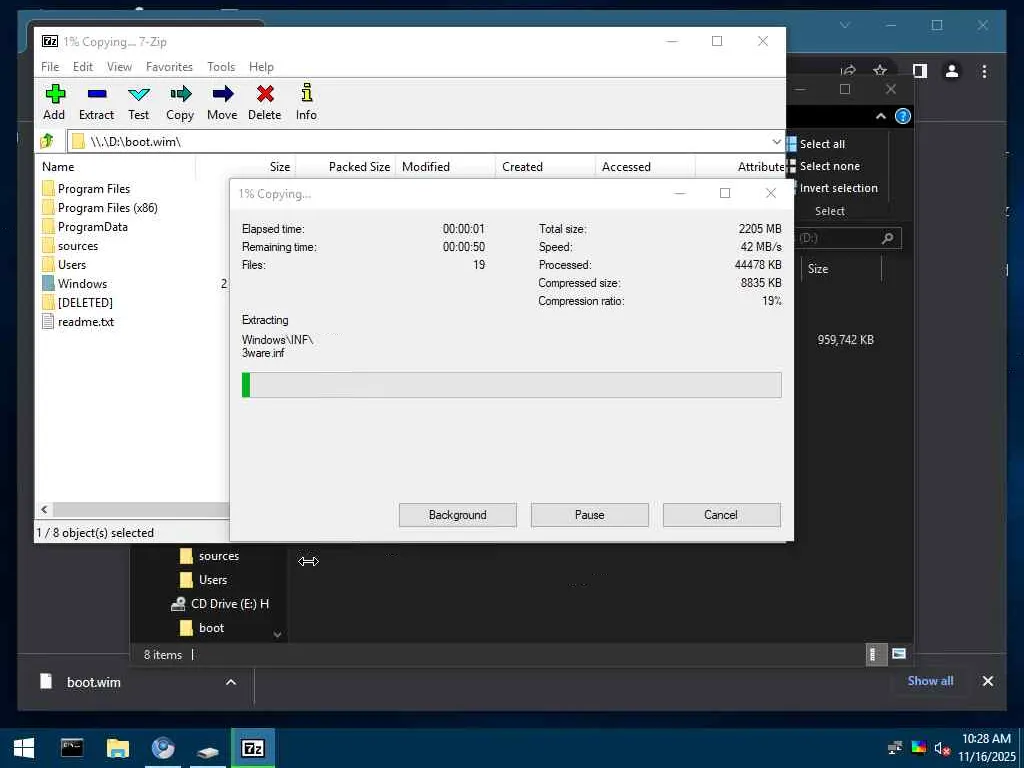Close the browser downloads bar
Screen dimensions: 1024x768
987,681
